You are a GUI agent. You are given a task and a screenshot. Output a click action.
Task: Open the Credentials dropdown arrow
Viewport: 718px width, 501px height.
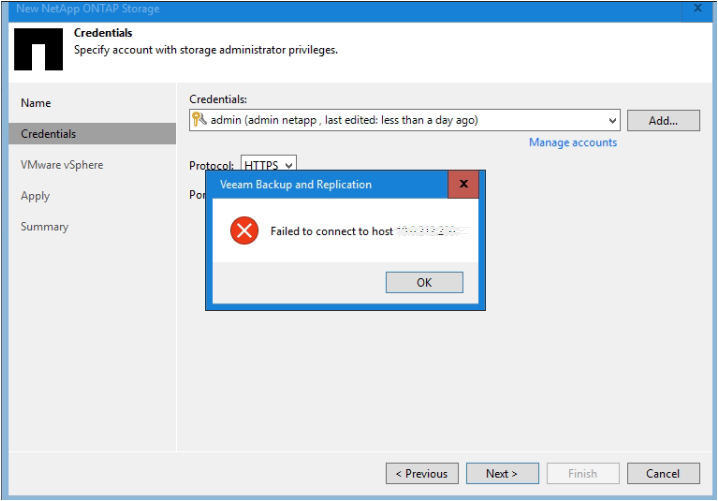pos(612,120)
